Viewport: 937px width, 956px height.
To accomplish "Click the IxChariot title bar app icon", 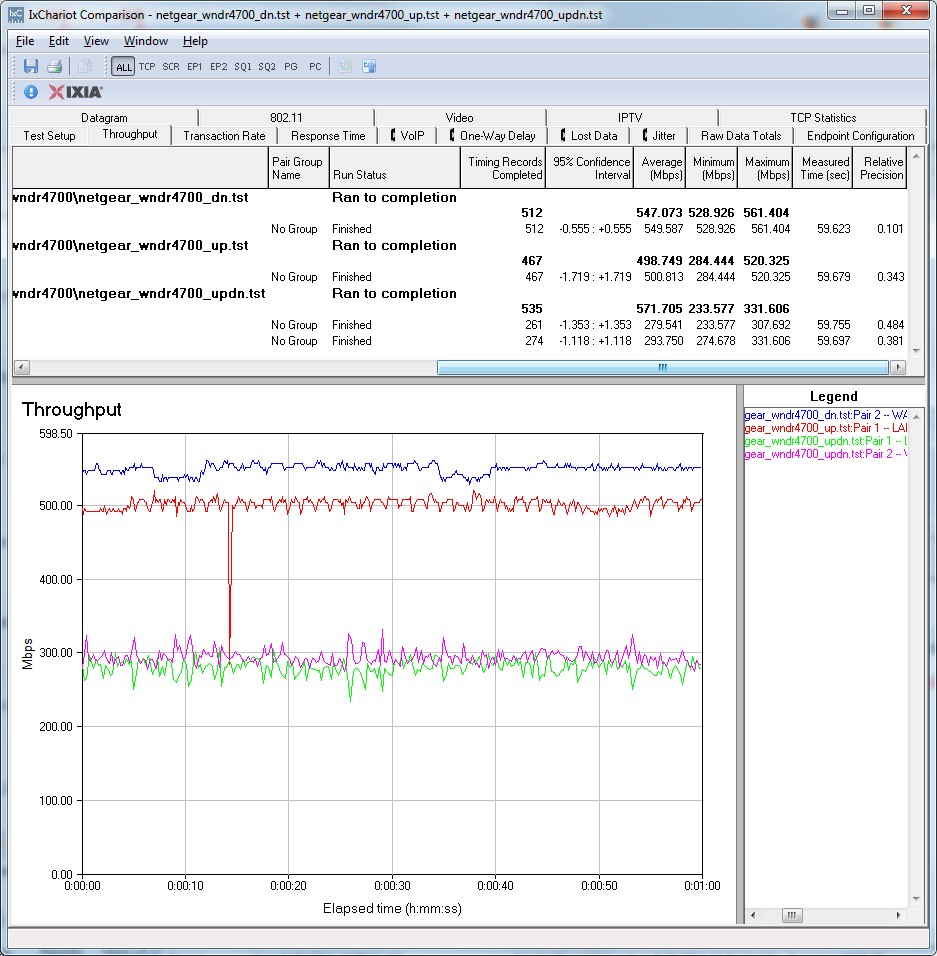I will 16,15.
